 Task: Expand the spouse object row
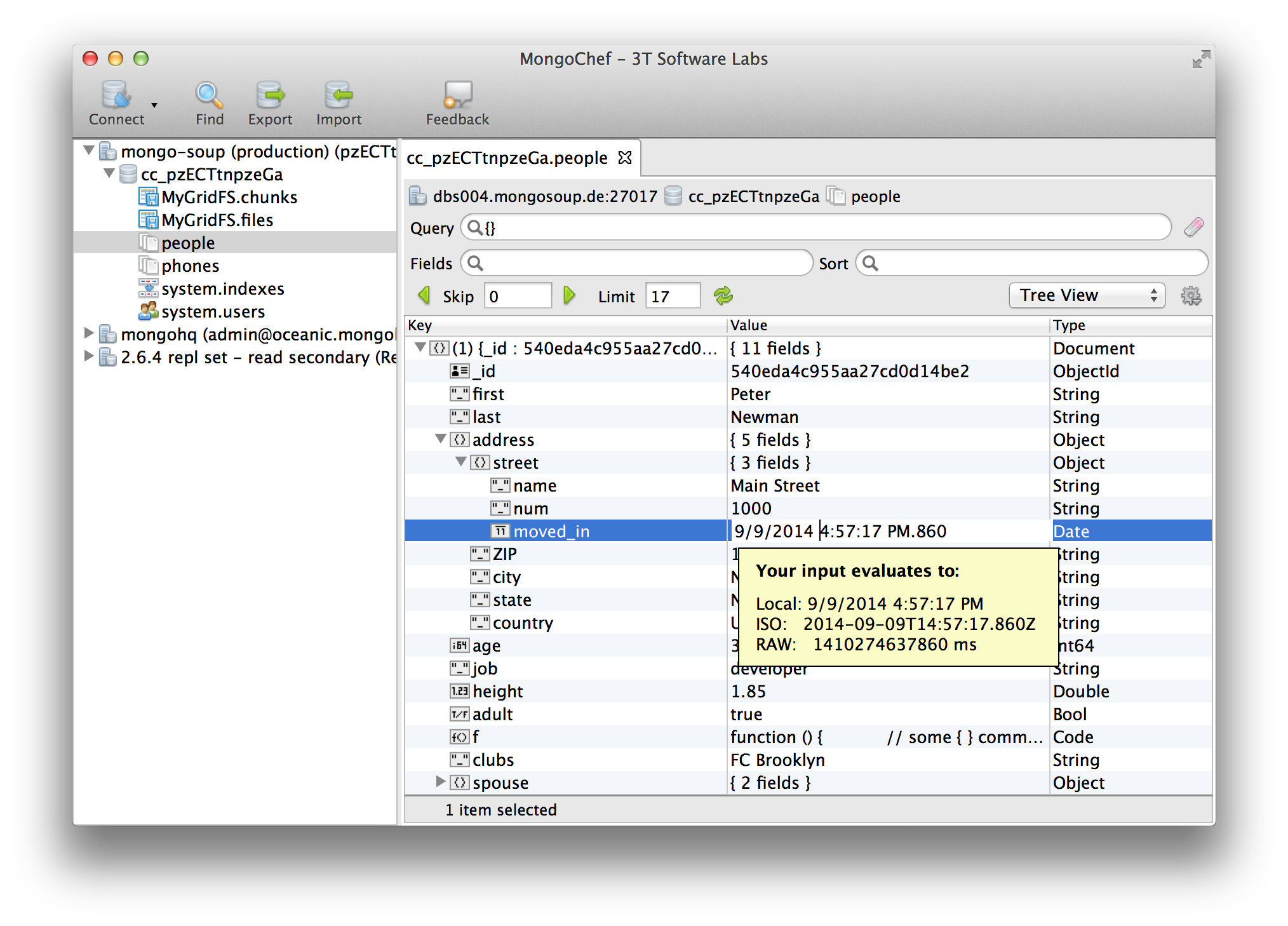[x=440, y=782]
